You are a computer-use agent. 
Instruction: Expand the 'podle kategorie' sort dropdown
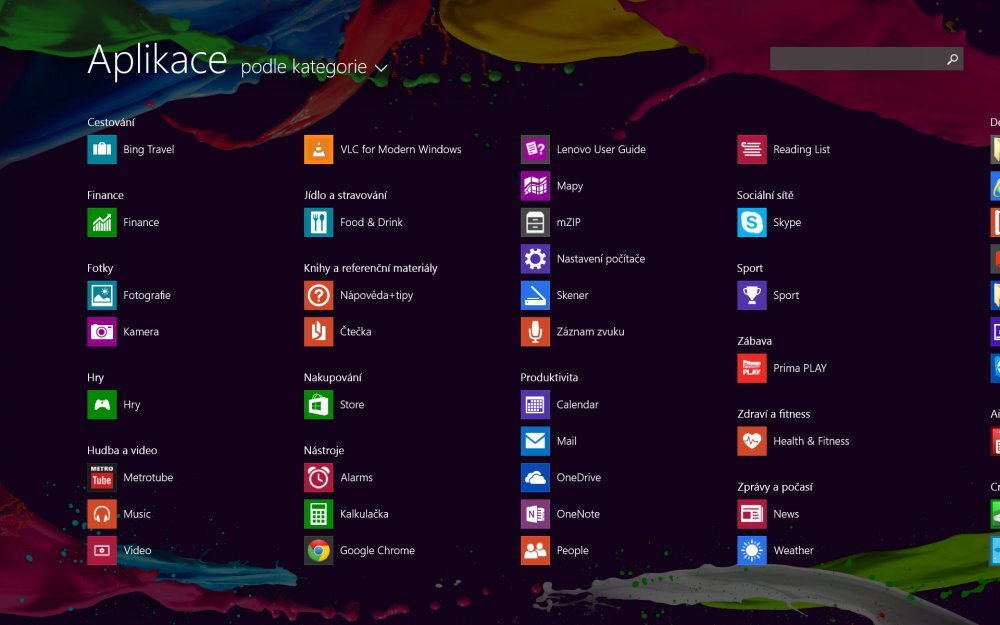point(314,67)
